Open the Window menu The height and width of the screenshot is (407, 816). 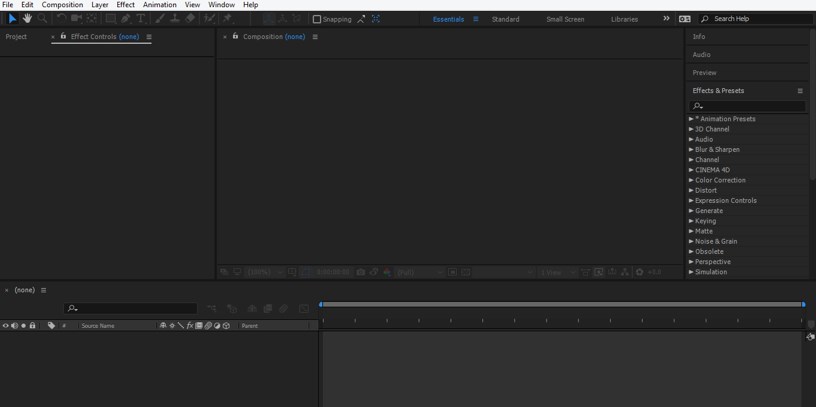(x=221, y=5)
